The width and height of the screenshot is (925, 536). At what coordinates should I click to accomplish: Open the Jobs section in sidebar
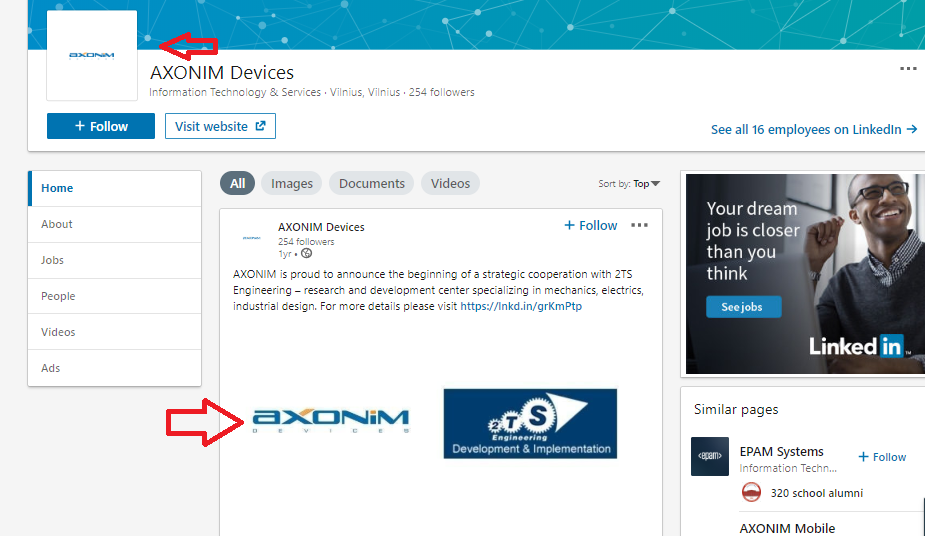coord(52,260)
